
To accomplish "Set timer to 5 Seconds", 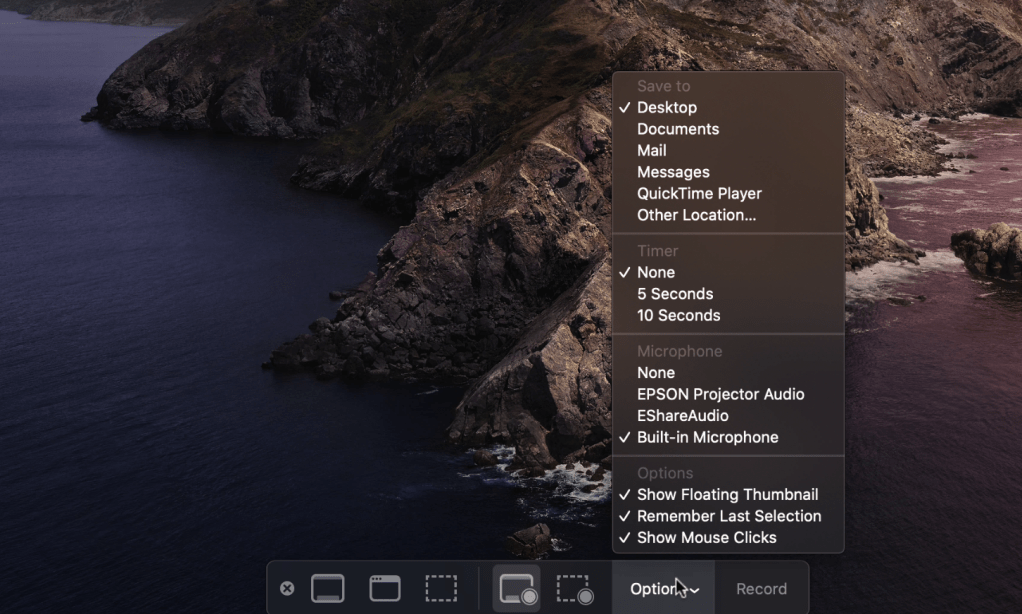I will 675,294.
